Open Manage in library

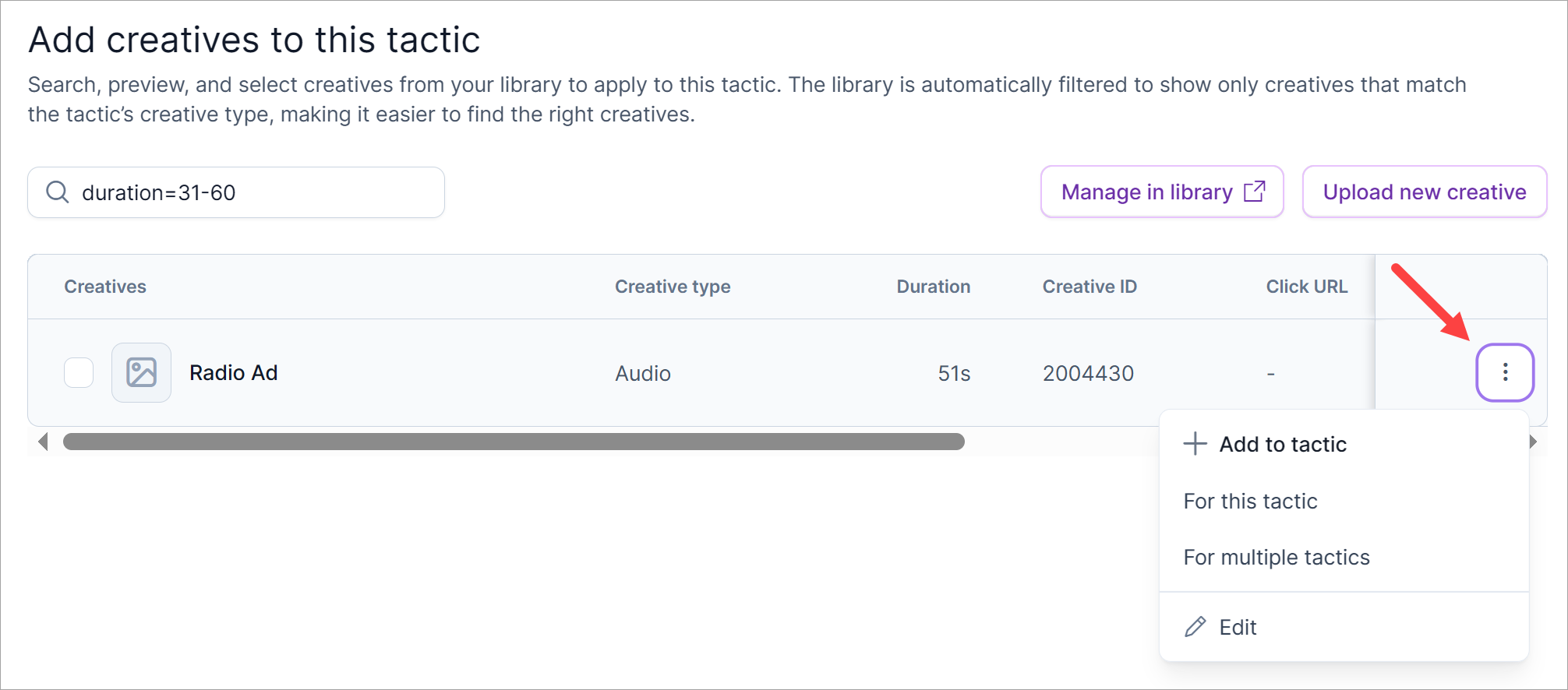(x=1147, y=192)
